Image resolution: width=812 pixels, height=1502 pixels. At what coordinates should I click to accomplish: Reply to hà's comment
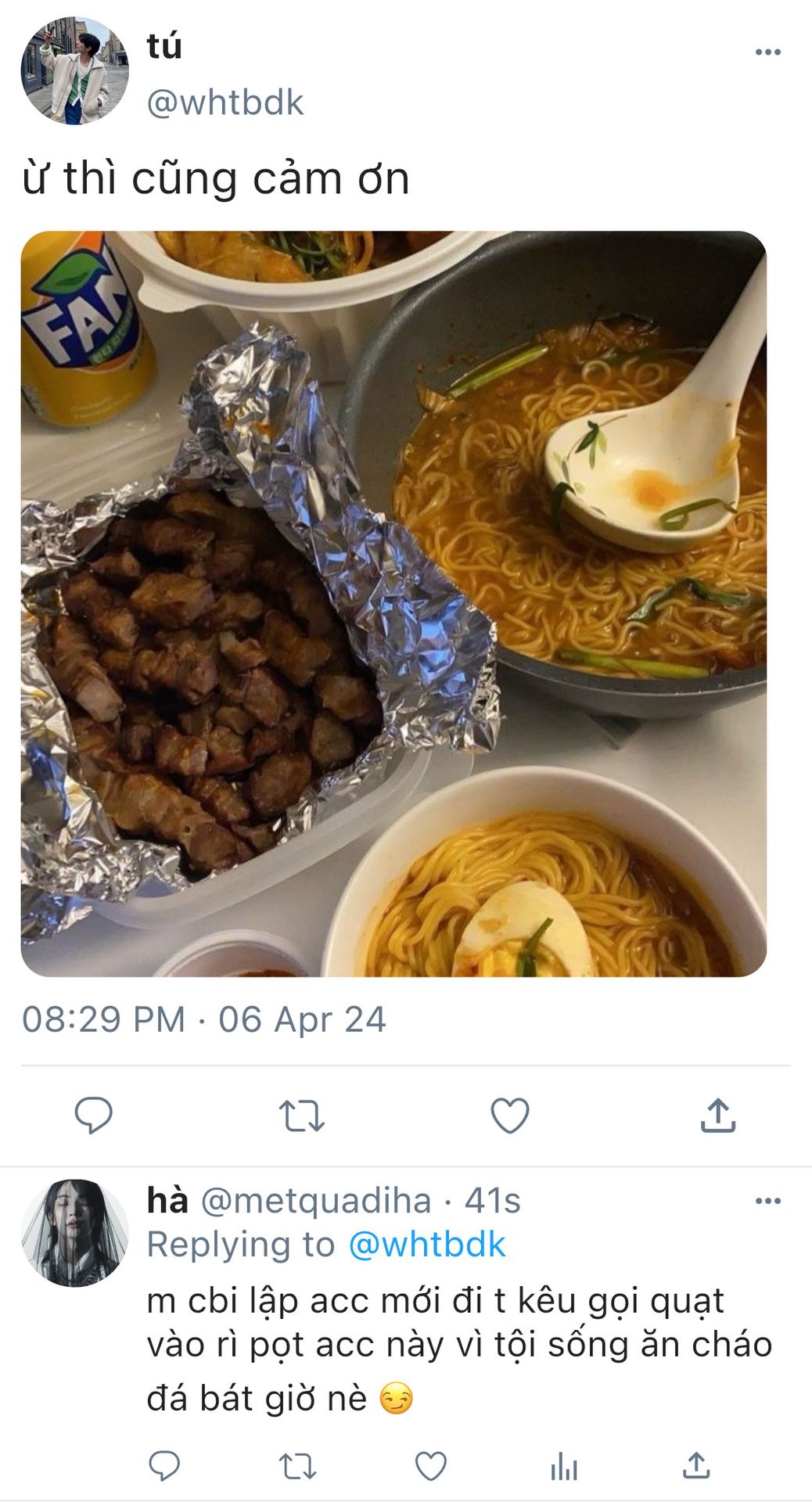(164, 1466)
